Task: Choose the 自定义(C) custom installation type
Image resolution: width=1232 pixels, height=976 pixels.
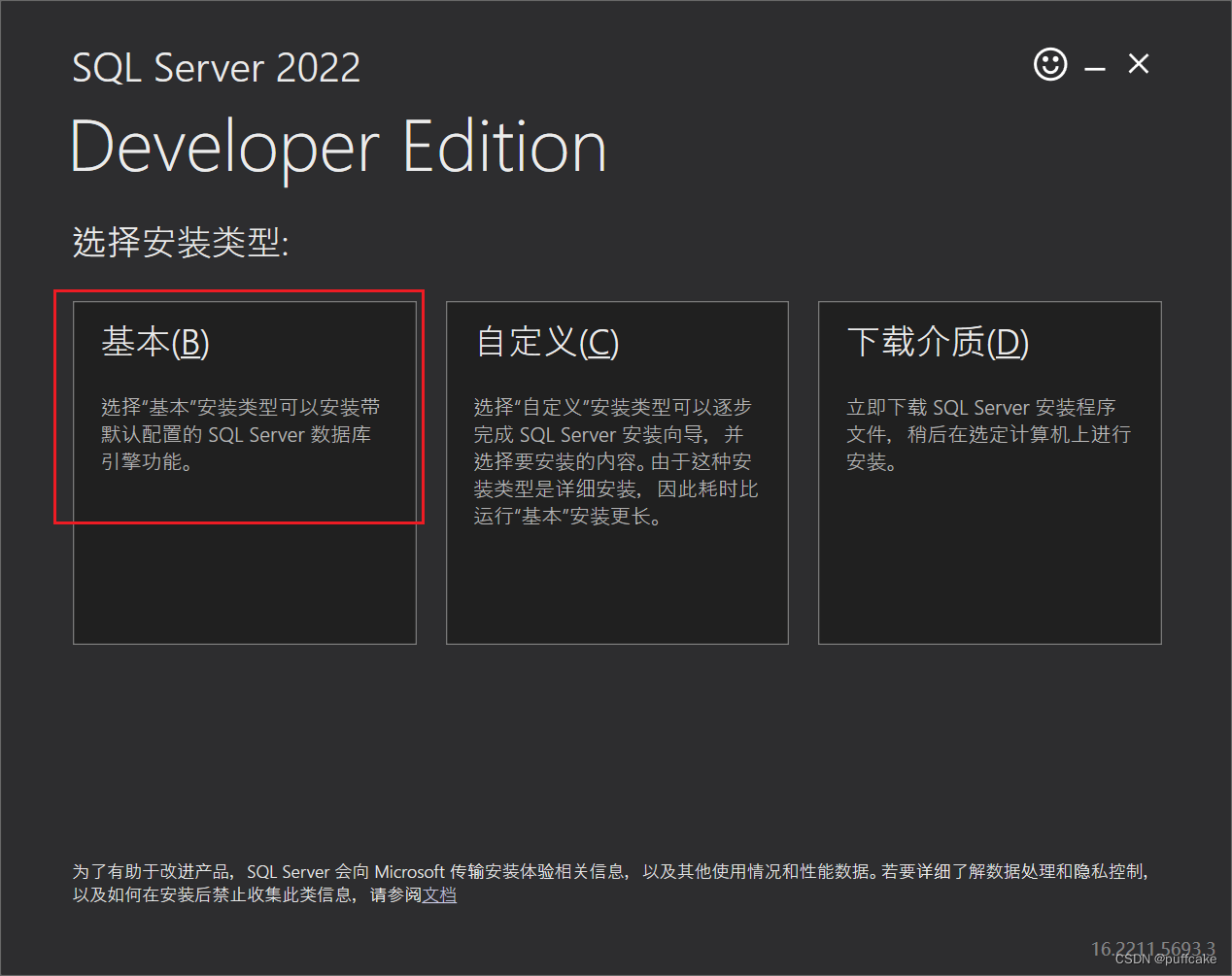Action: point(617,473)
